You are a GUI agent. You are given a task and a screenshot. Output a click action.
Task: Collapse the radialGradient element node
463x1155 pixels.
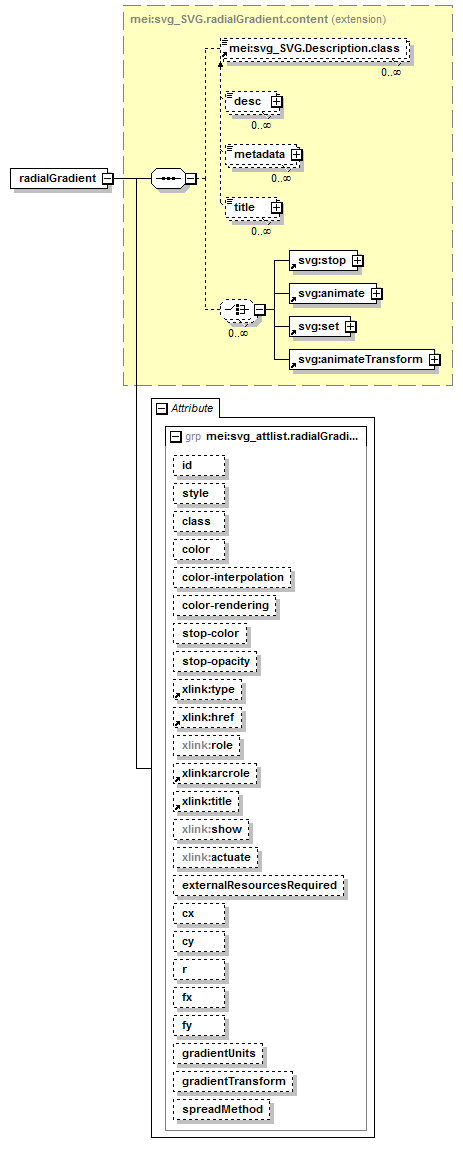107,178
